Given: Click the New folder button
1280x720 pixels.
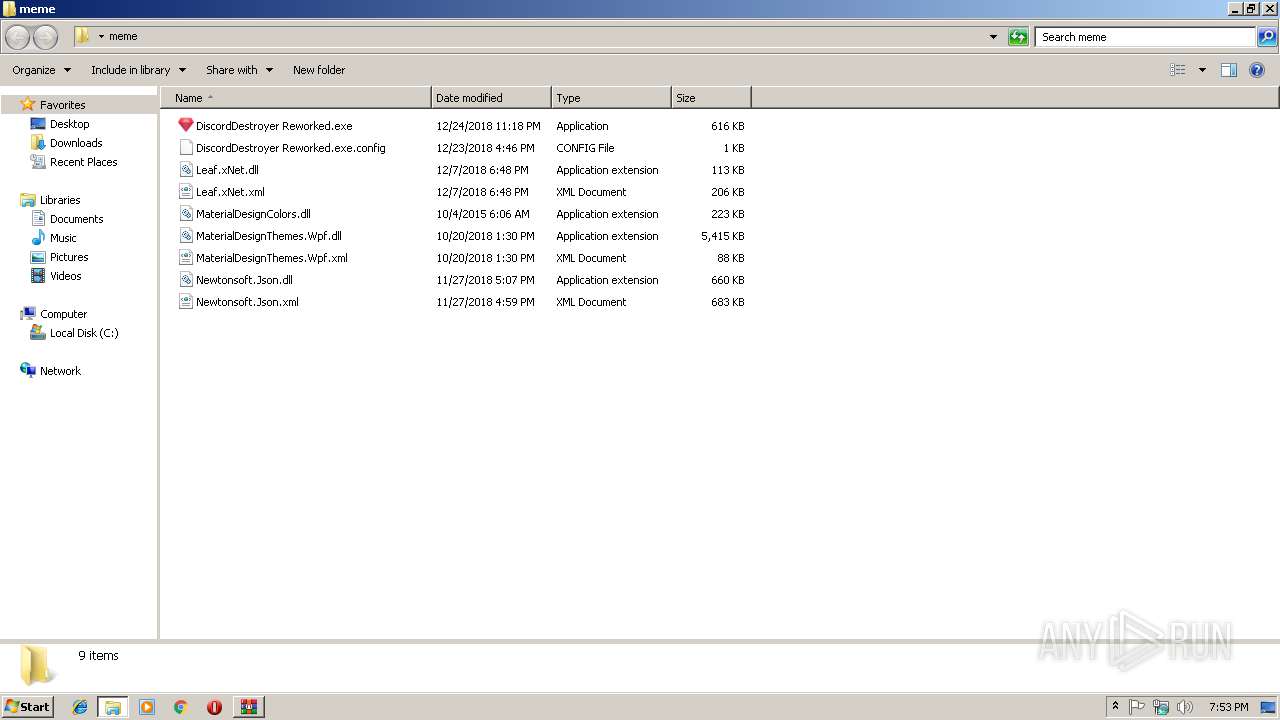Looking at the screenshot, I should click(x=319, y=70).
